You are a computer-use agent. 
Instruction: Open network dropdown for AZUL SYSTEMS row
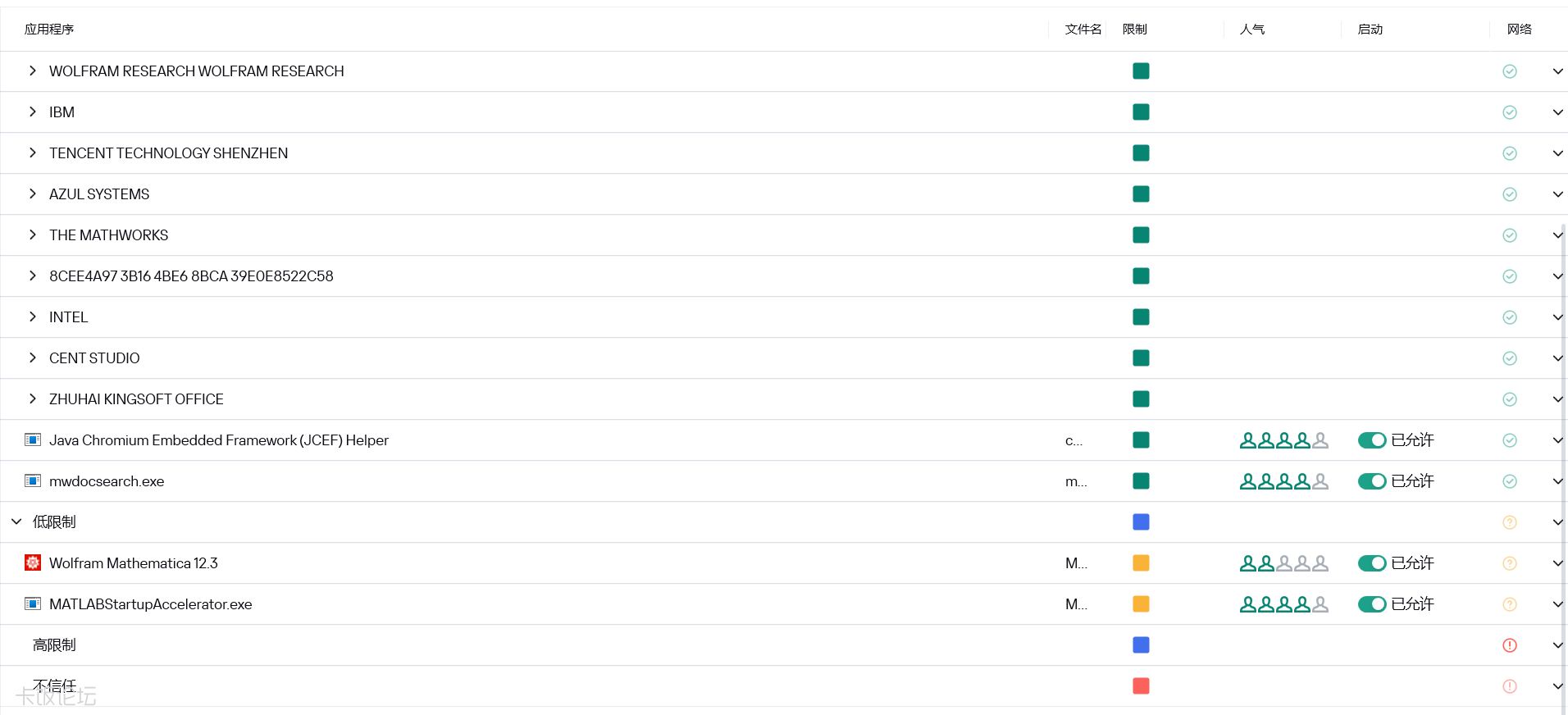coord(1557,194)
